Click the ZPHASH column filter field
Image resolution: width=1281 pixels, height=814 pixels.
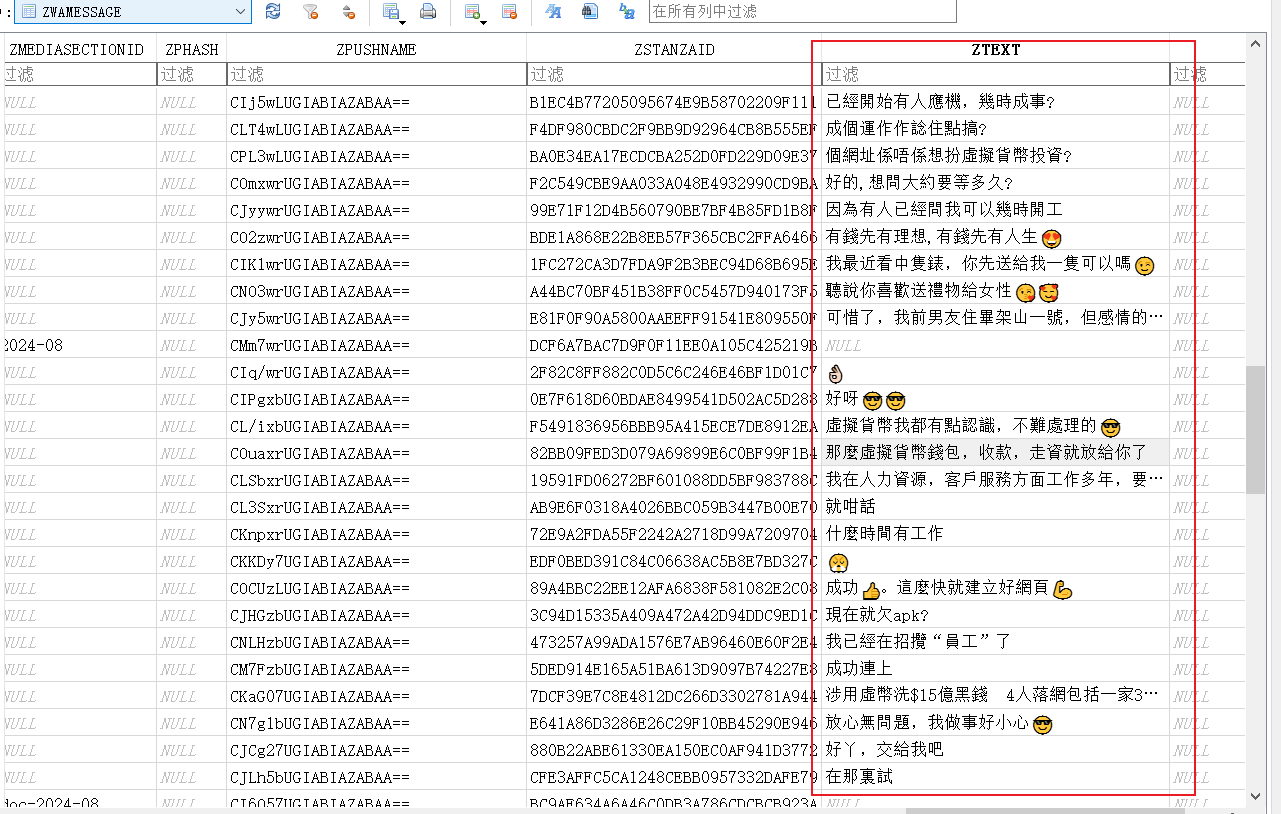point(192,74)
